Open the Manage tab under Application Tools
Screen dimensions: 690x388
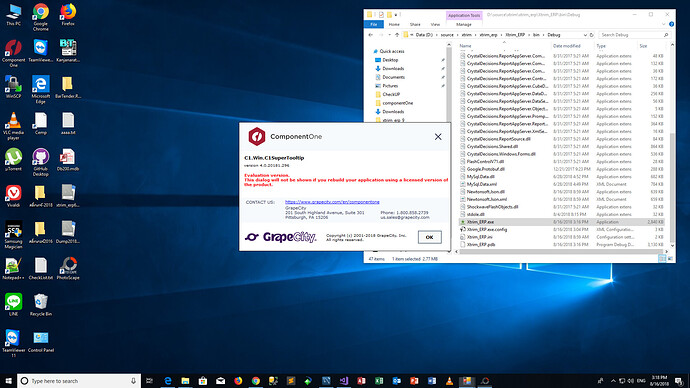(x=464, y=25)
